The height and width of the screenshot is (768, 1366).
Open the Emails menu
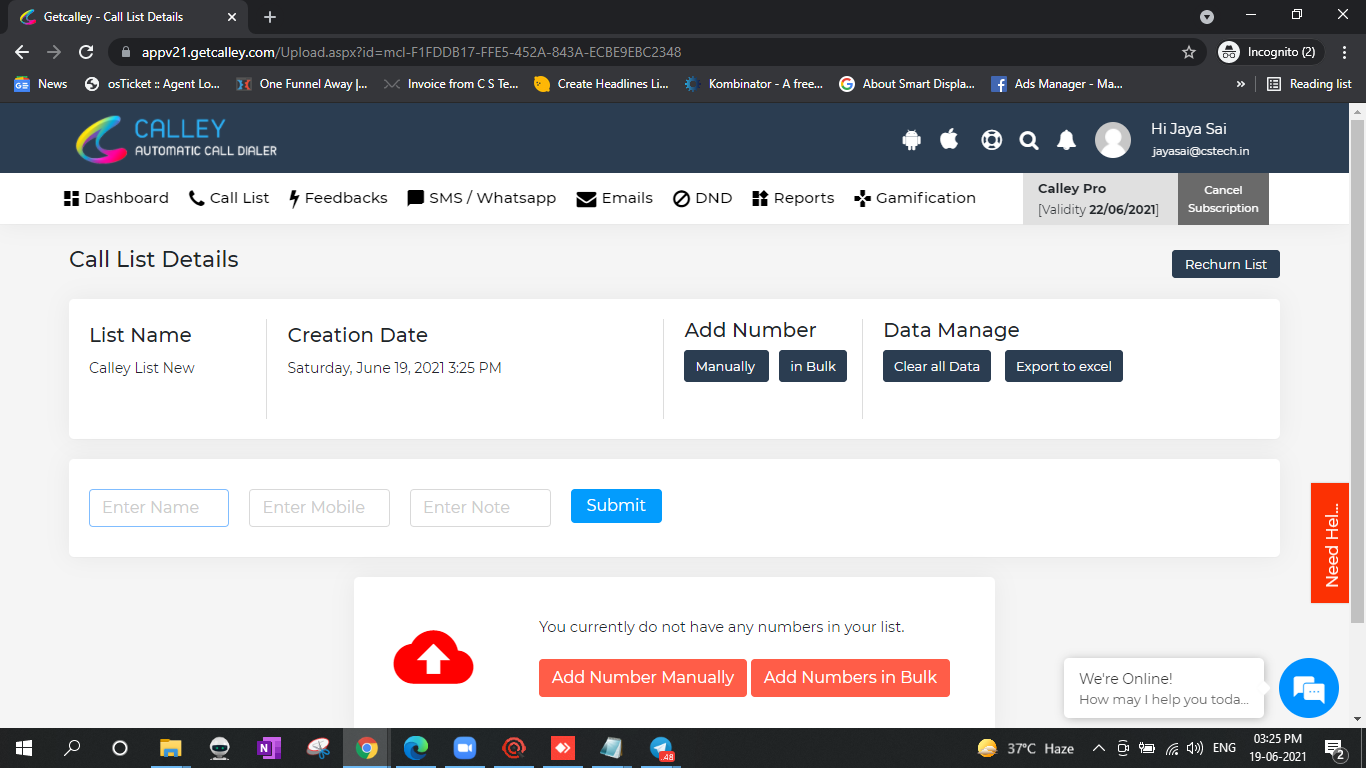point(615,198)
